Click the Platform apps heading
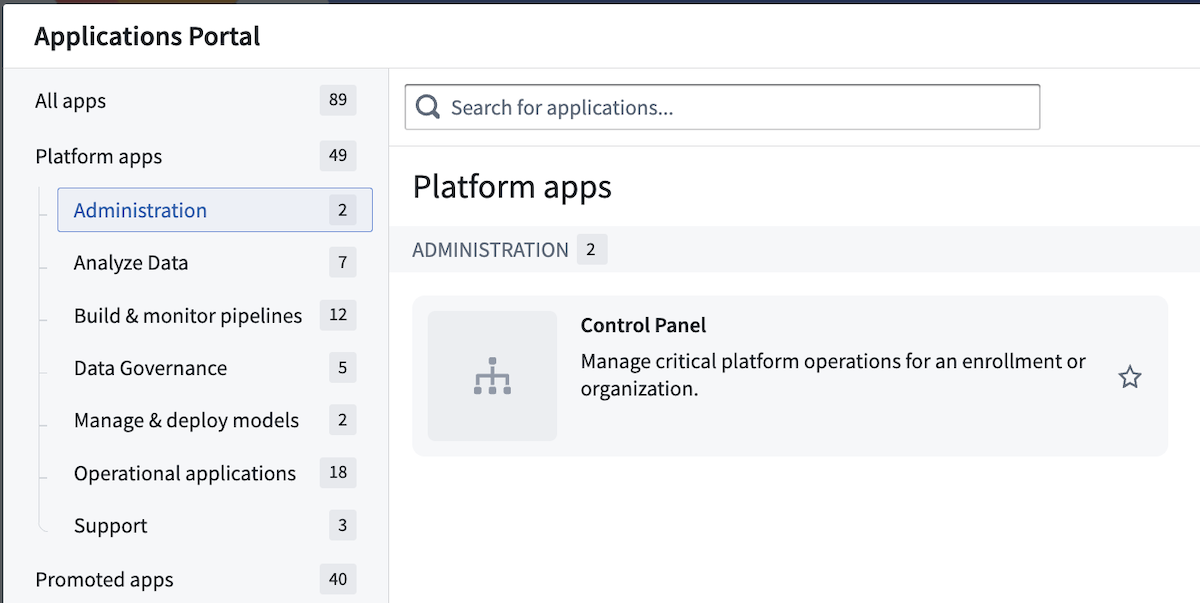 (512, 187)
